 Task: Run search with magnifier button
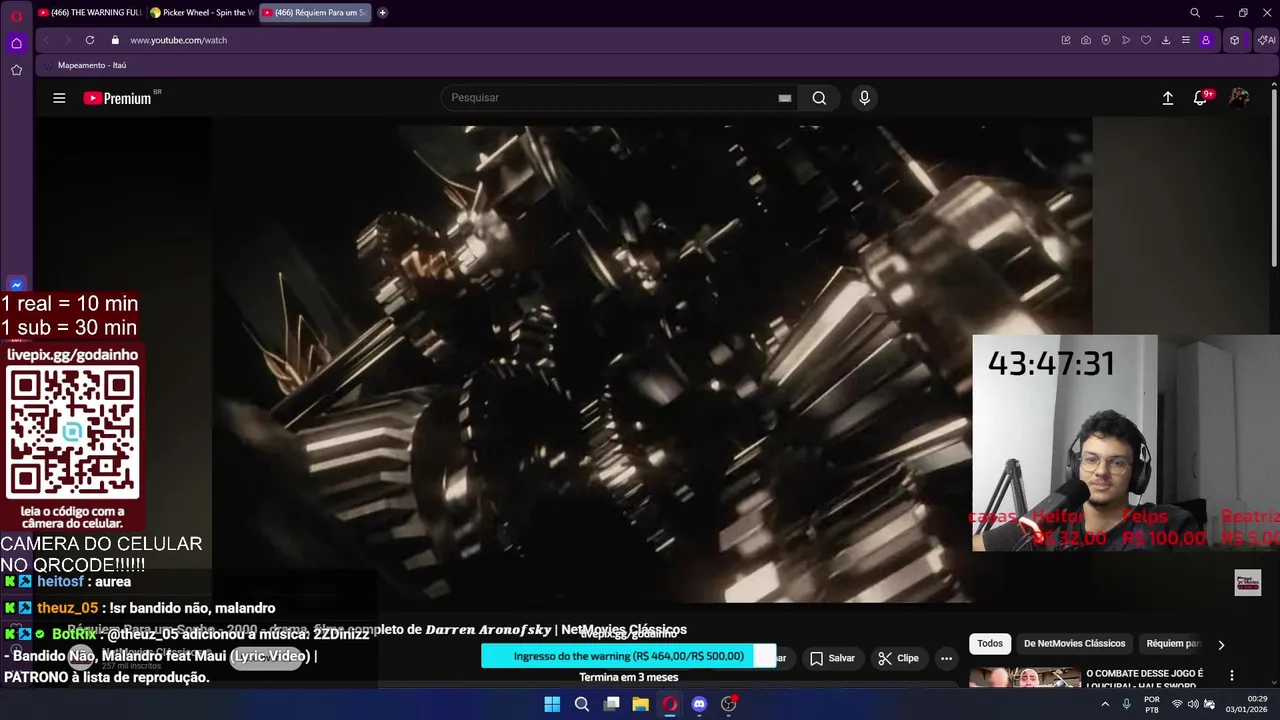tap(819, 98)
